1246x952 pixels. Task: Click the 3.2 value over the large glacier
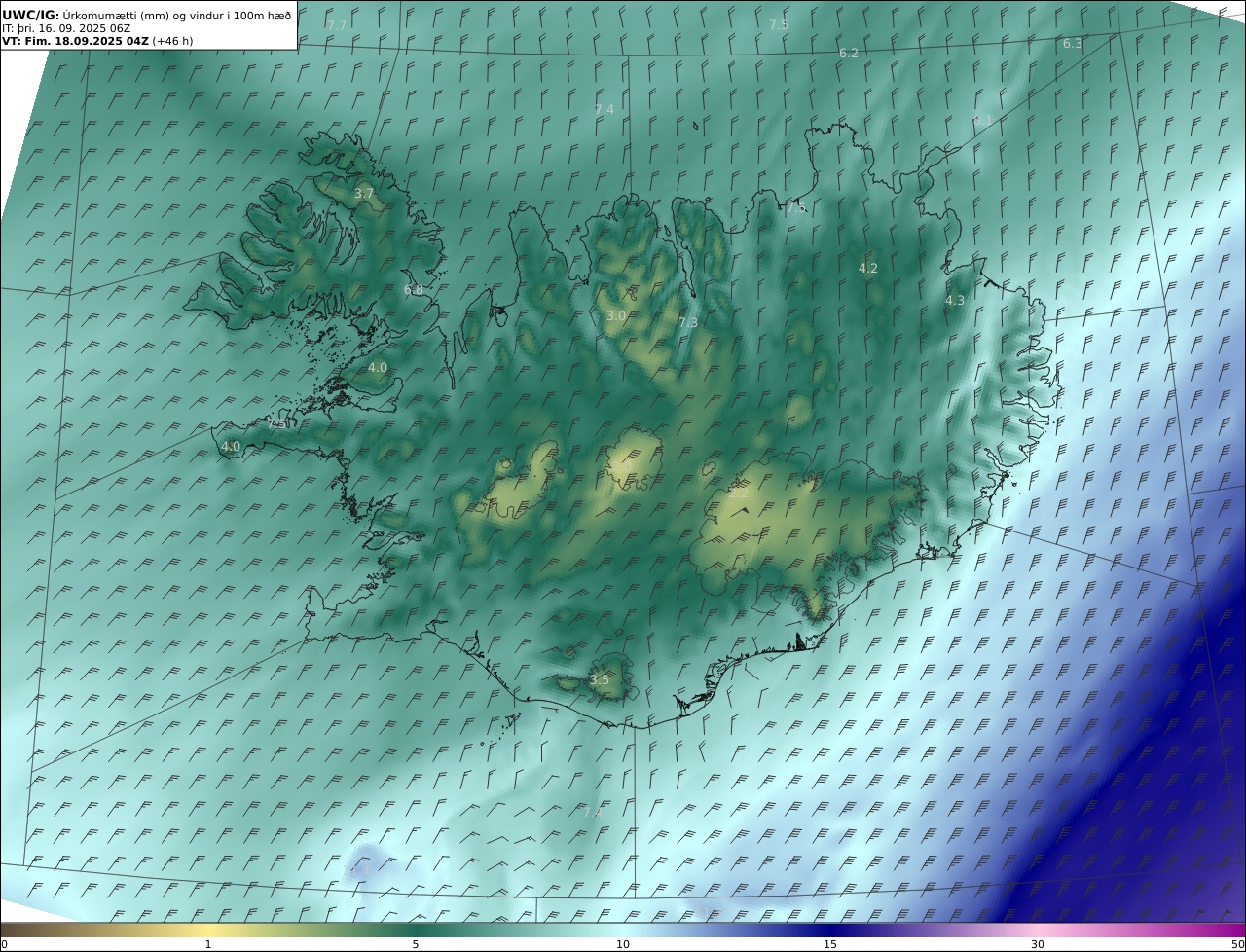(739, 493)
